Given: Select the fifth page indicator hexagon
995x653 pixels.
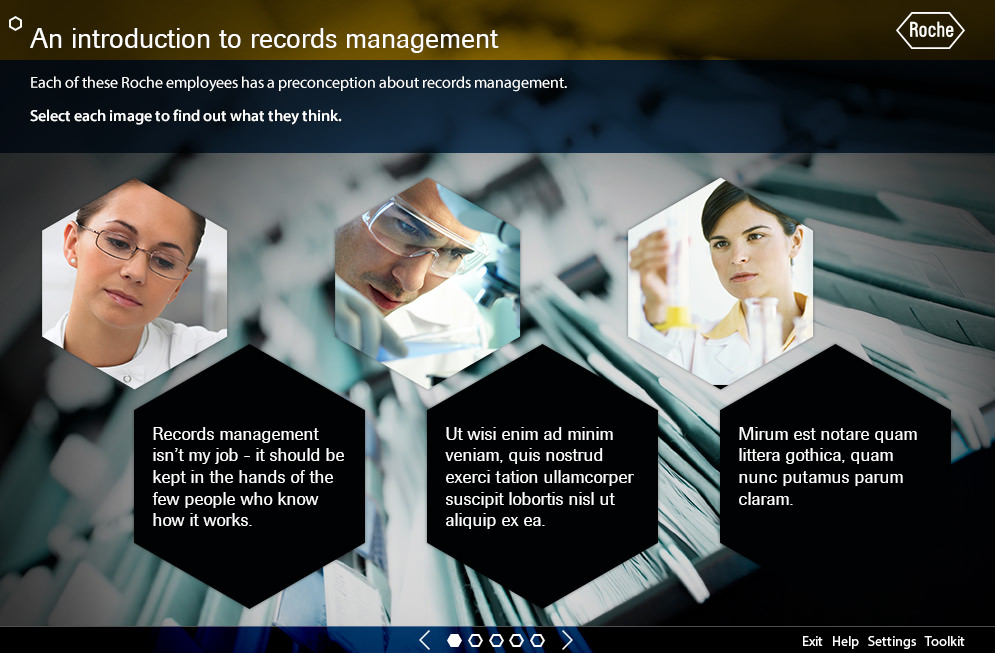Looking at the screenshot, I should [538, 640].
